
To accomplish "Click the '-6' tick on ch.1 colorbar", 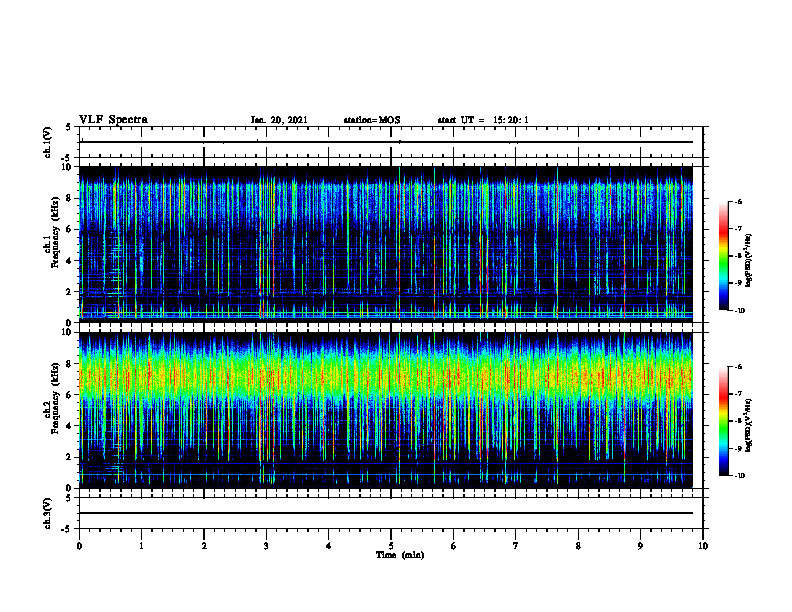I will tap(738, 201).
